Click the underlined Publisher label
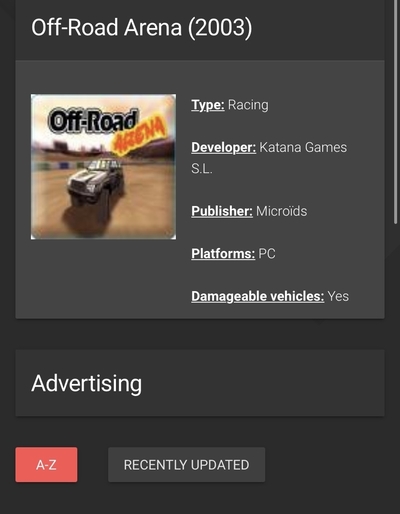The image size is (400, 514). click(x=222, y=211)
